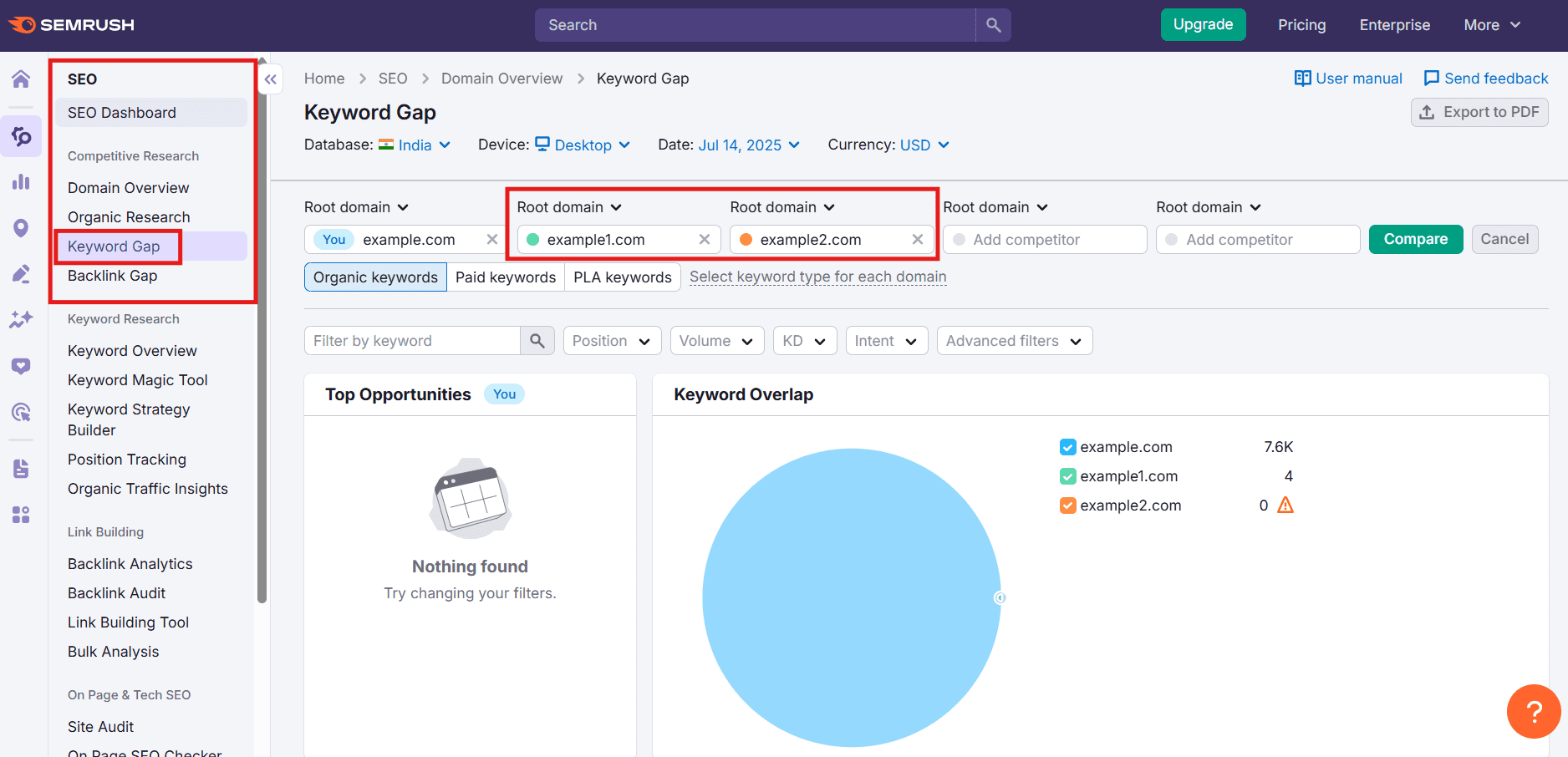The width and height of the screenshot is (1568, 757).
Task: Remove example1.com with the X icon
Action: tap(705, 240)
